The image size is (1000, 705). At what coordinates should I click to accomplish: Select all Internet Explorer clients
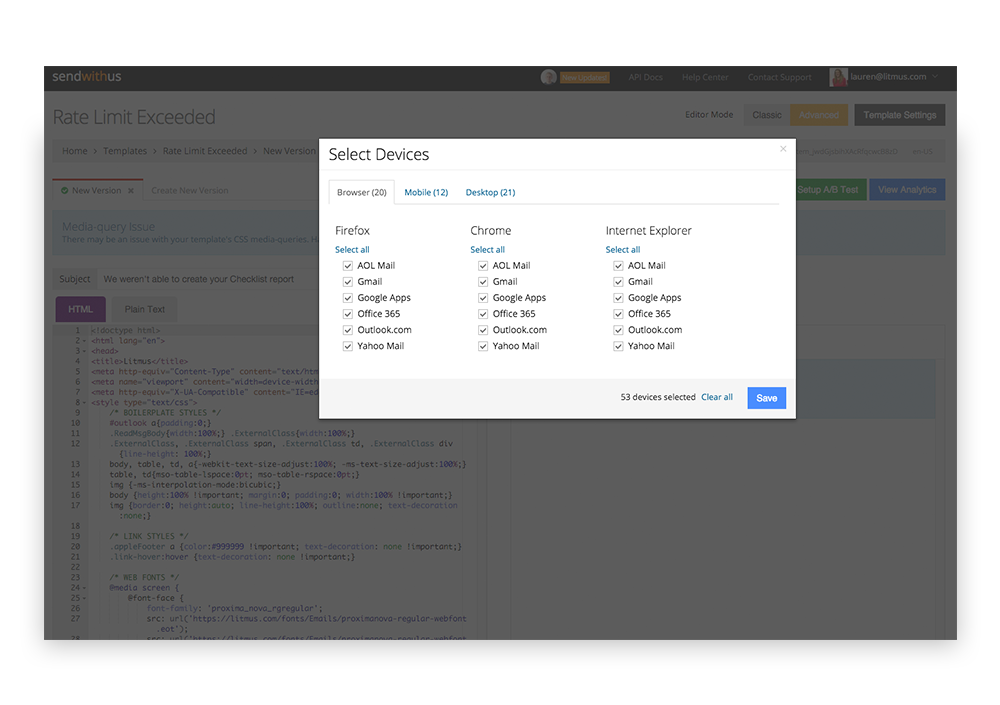[x=622, y=249]
